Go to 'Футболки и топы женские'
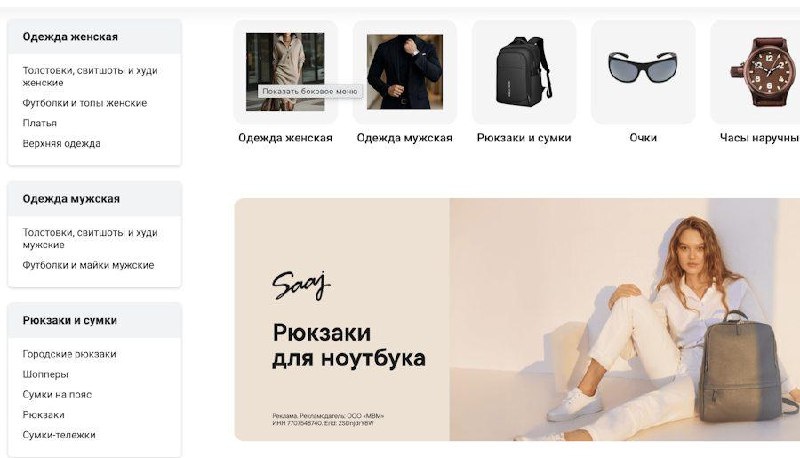800x458 pixels. (85, 103)
